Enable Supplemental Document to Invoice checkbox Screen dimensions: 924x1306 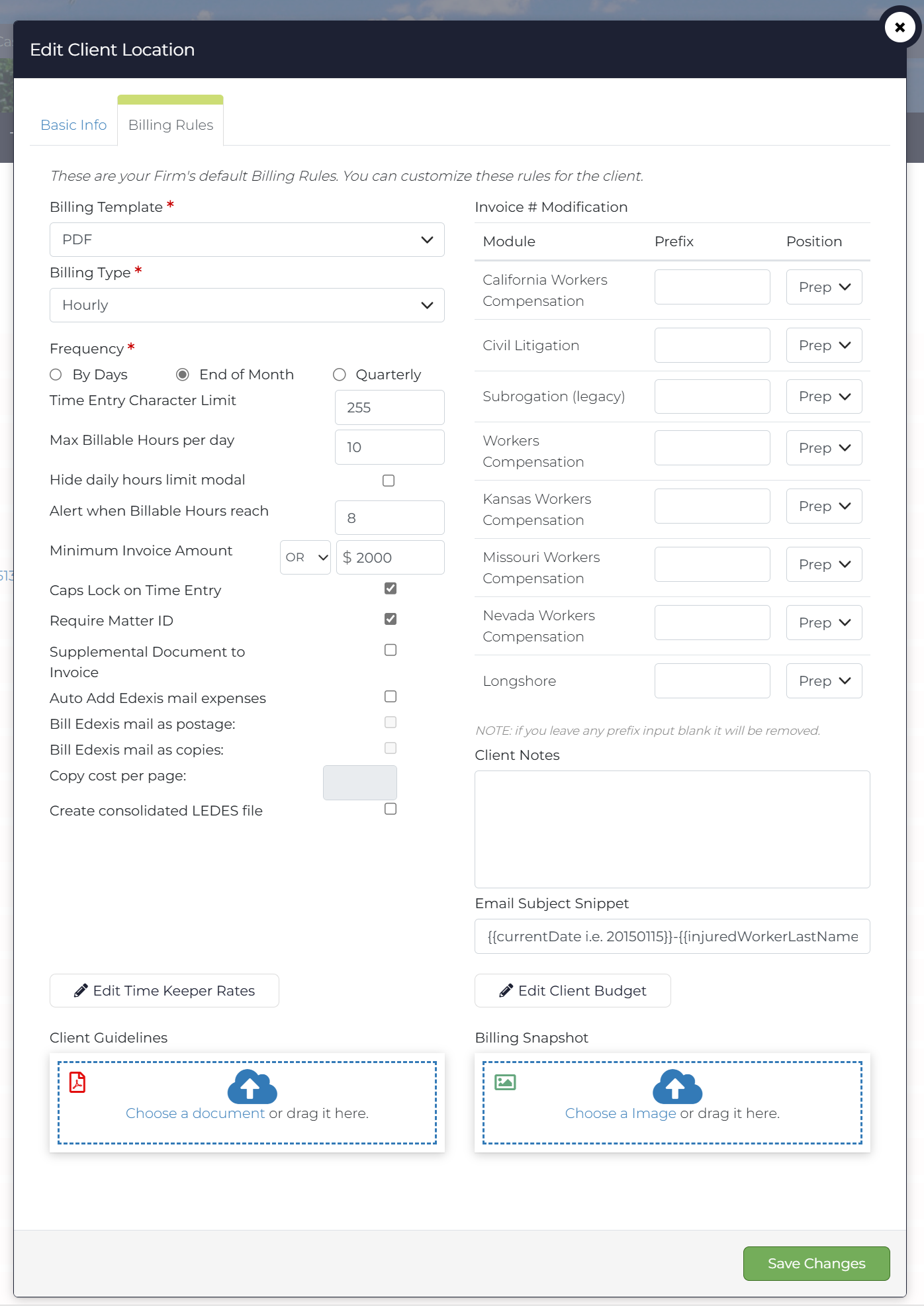391,650
